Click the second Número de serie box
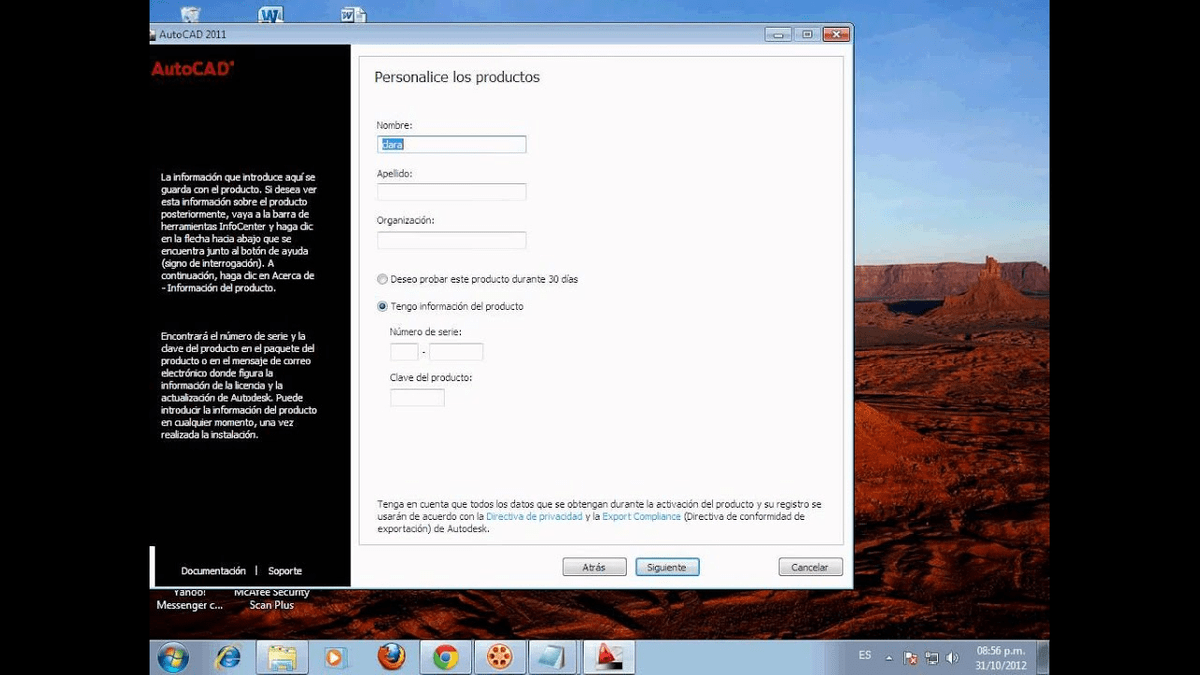The width and height of the screenshot is (1200, 675). coord(456,352)
